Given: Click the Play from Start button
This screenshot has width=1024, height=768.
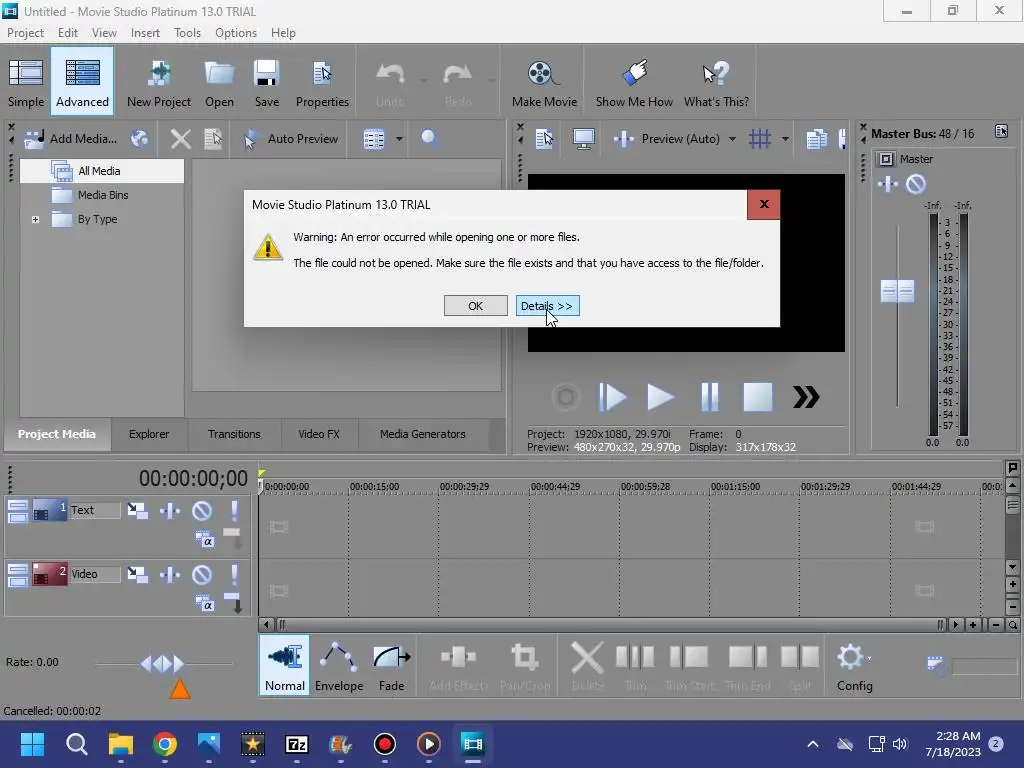Looking at the screenshot, I should pos(613,397).
